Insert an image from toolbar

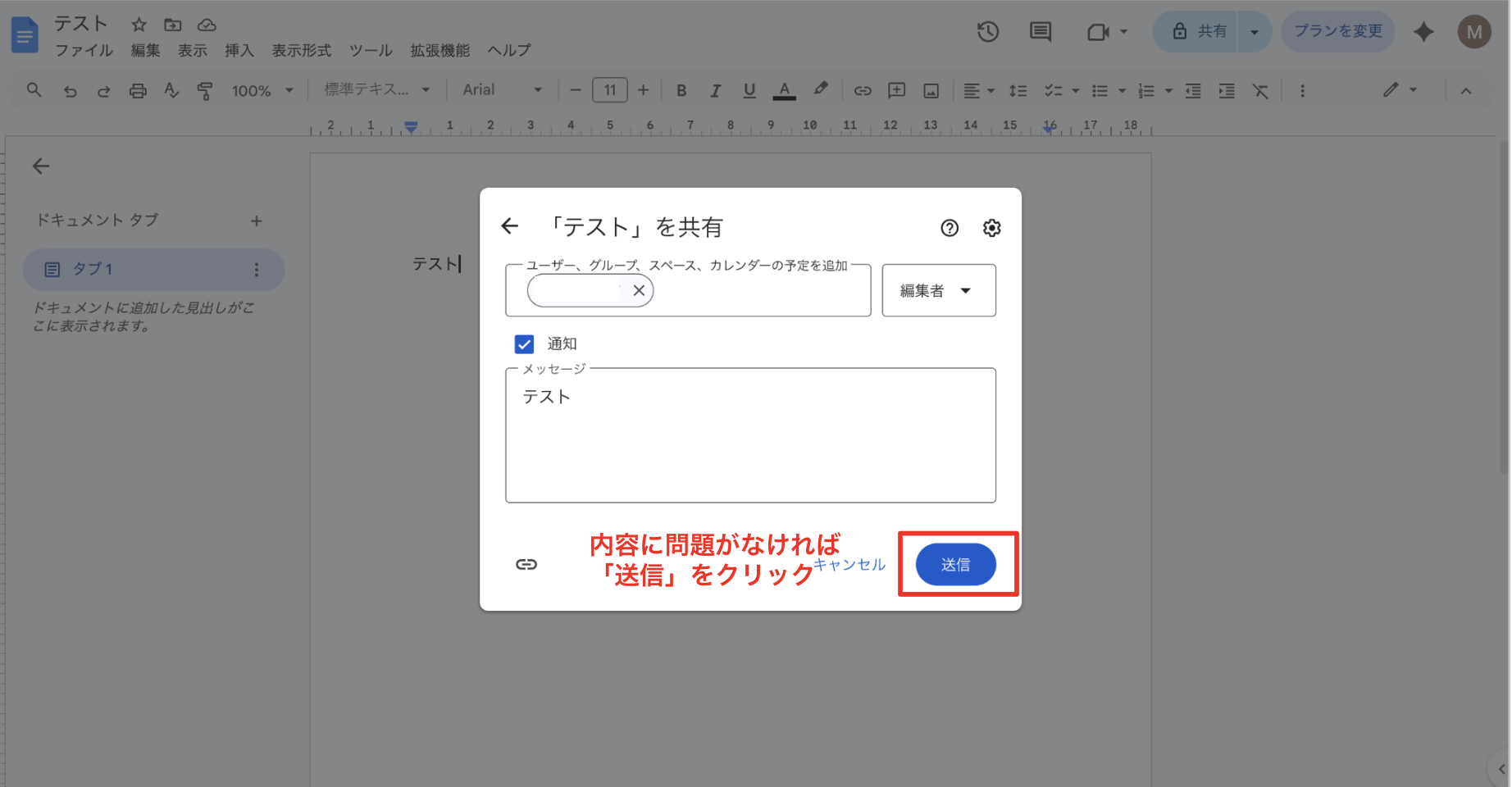[931, 91]
